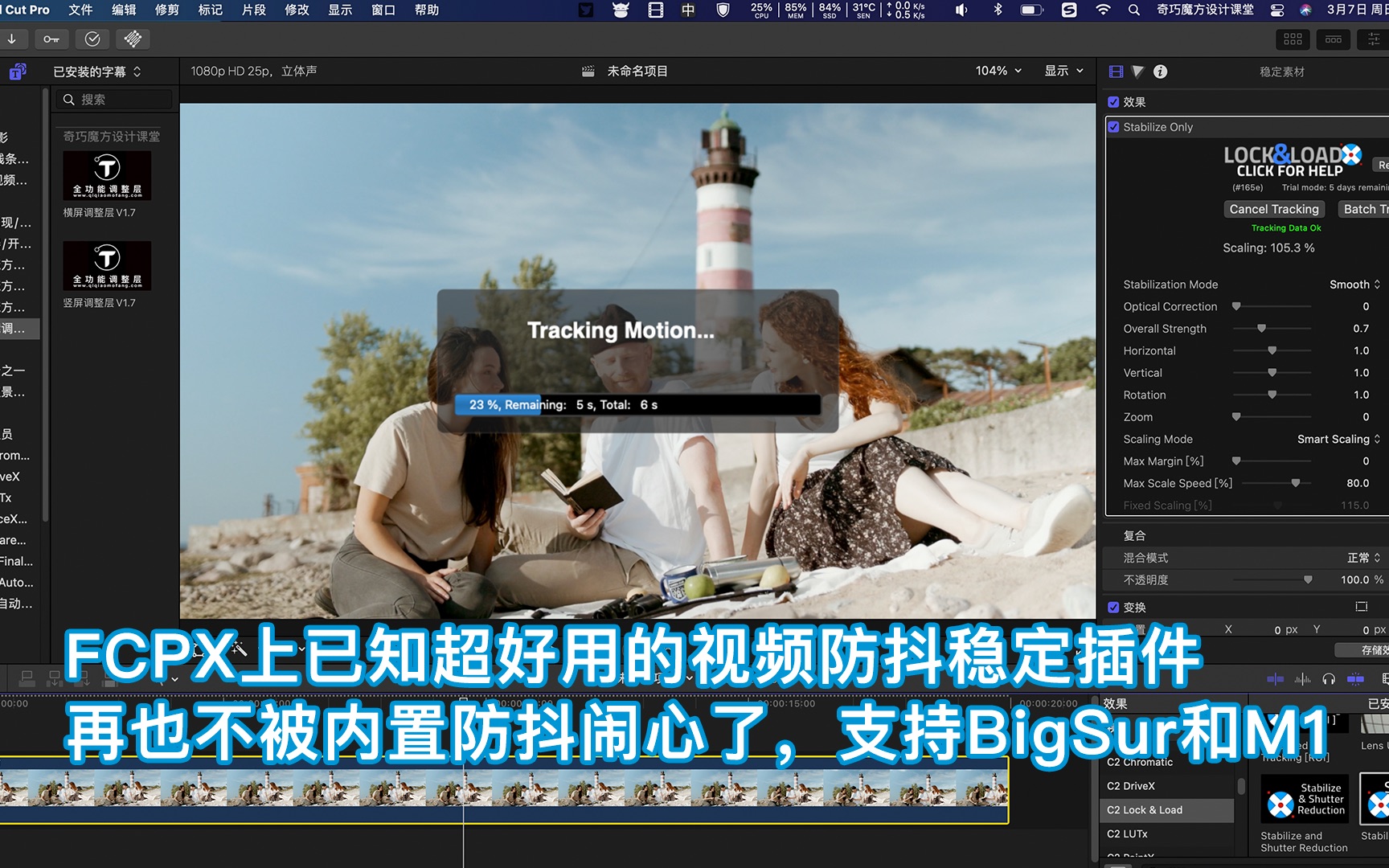The height and width of the screenshot is (868, 1389).
Task: Select the 横屏调整层 V1.7 title thumbnail
Action: [107, 176]
